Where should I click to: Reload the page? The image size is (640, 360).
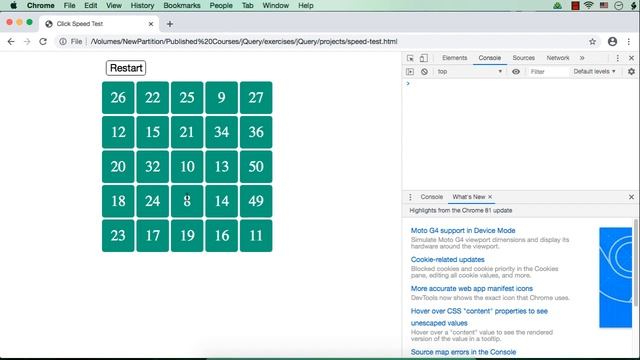click(43, 41)
